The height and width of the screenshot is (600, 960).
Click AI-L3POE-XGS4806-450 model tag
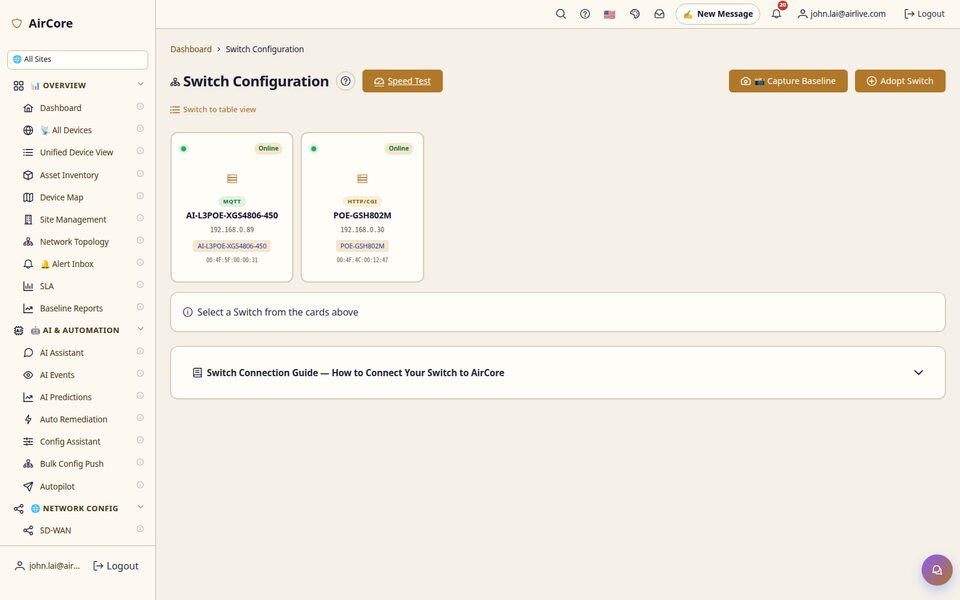point(232,246)
